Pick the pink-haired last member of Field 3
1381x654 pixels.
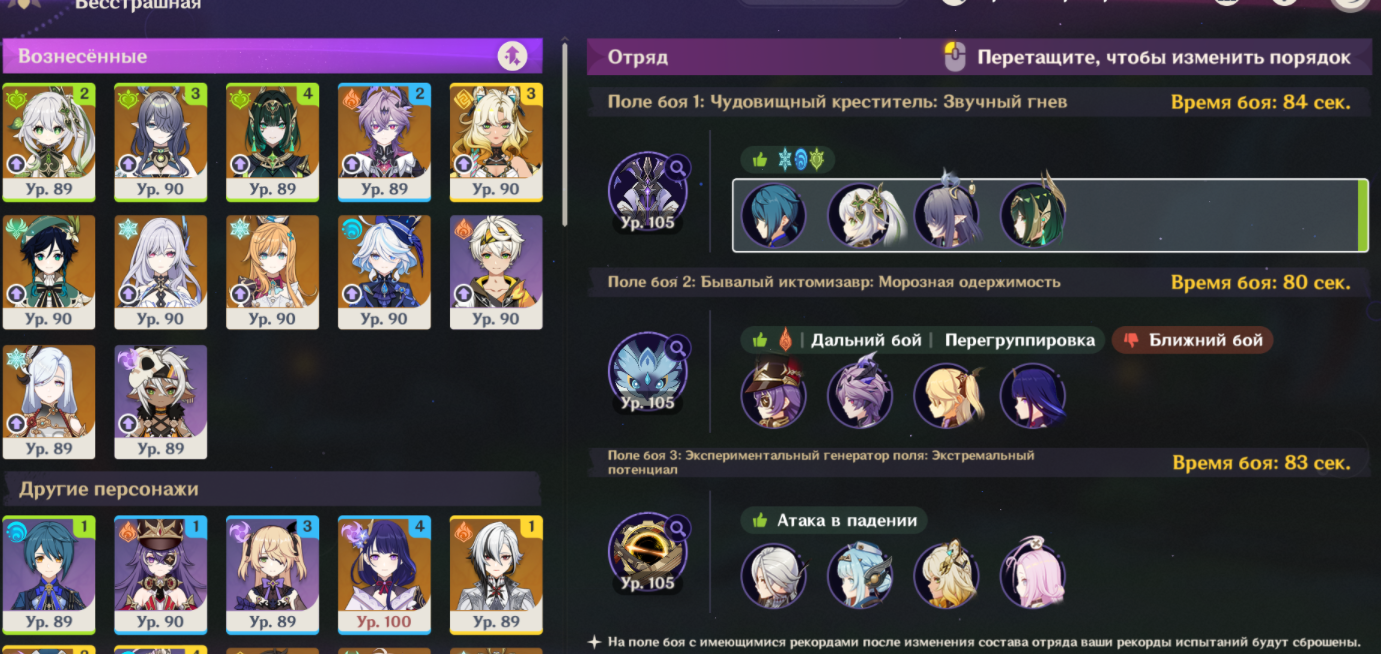1032,574
